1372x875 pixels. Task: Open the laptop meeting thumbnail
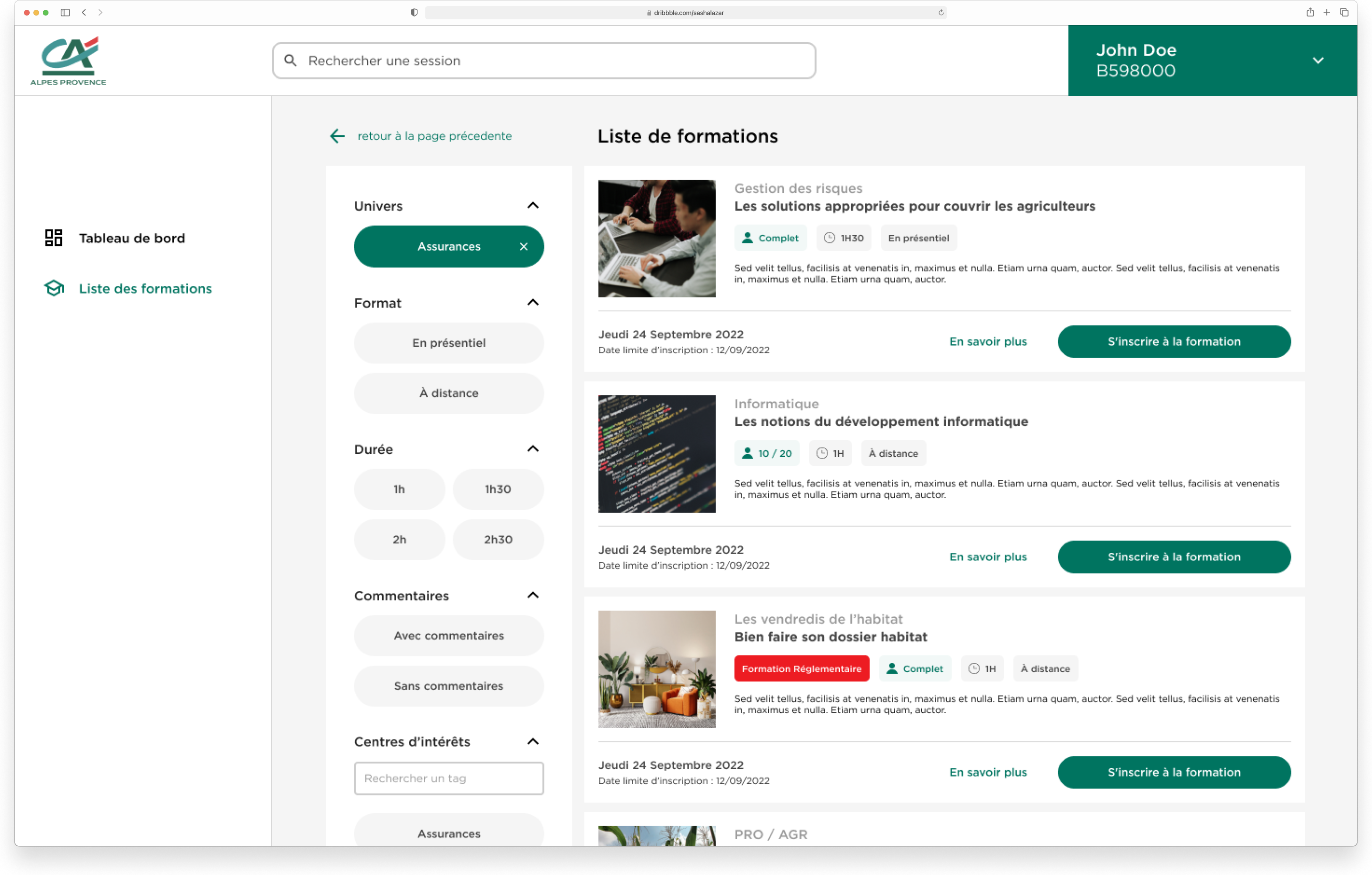657,239
